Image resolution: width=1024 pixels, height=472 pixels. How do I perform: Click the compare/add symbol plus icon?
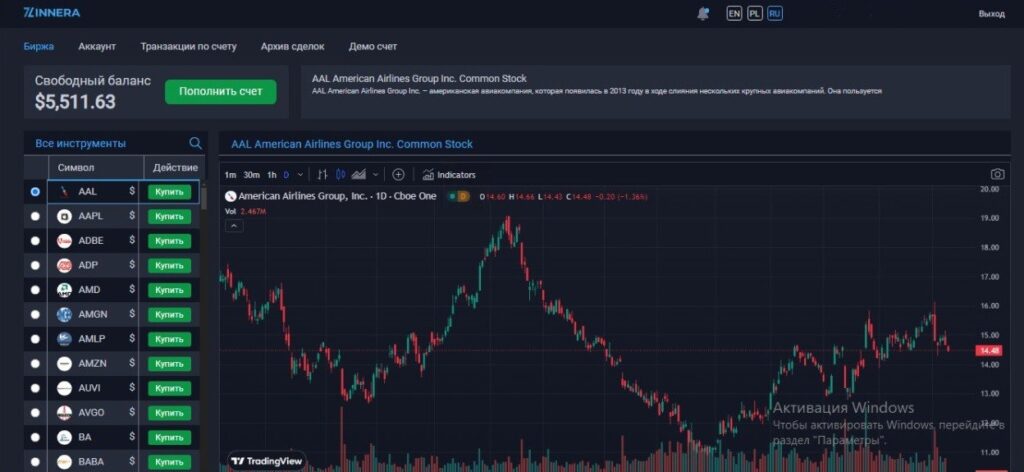click(398, 174)
